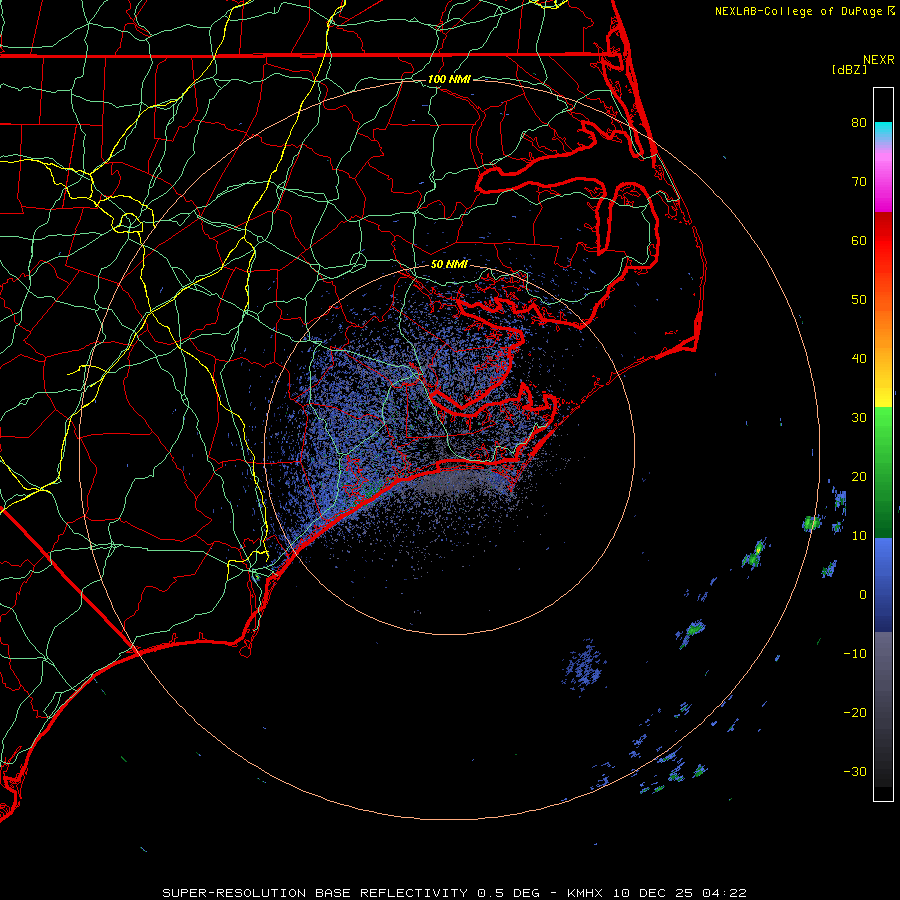Click the 30 dBZ scale value
900x900 pixels.
click(x=859, y=418)
